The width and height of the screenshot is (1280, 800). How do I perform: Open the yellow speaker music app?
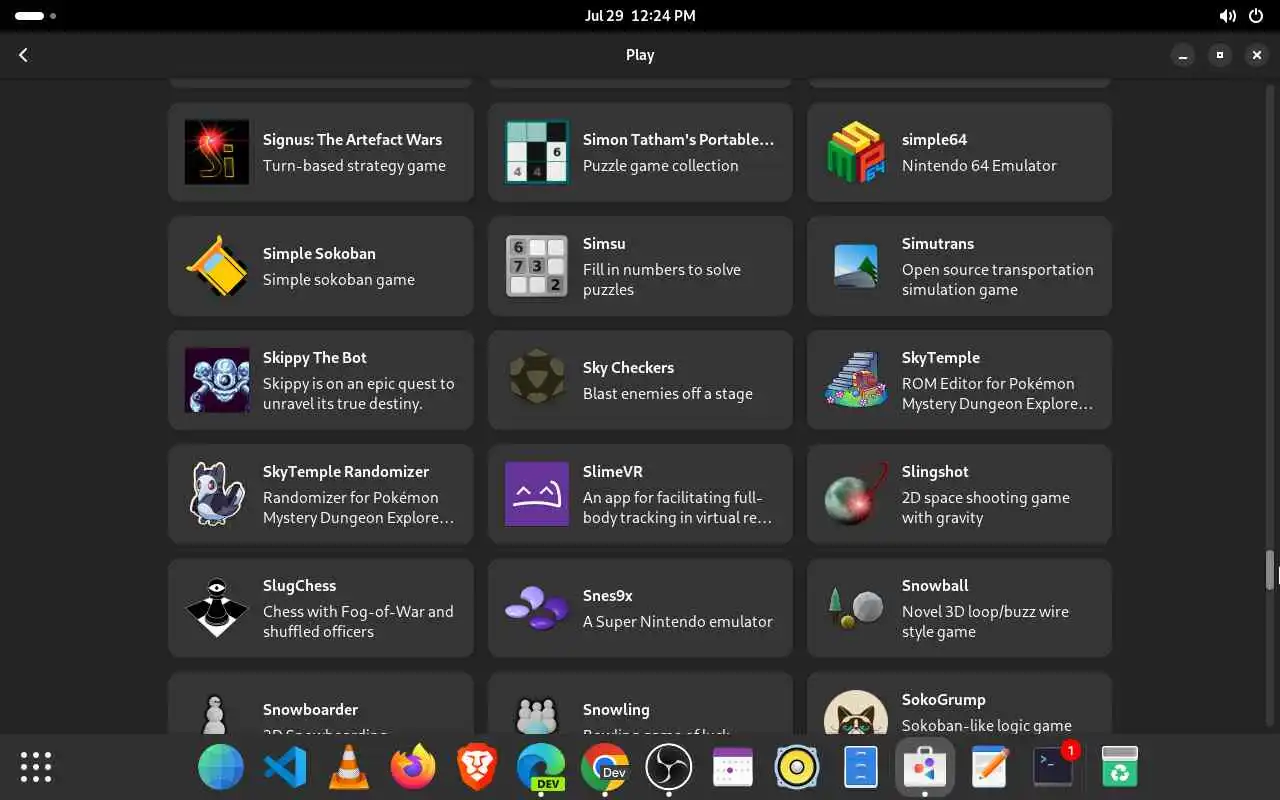pos(797,767)
